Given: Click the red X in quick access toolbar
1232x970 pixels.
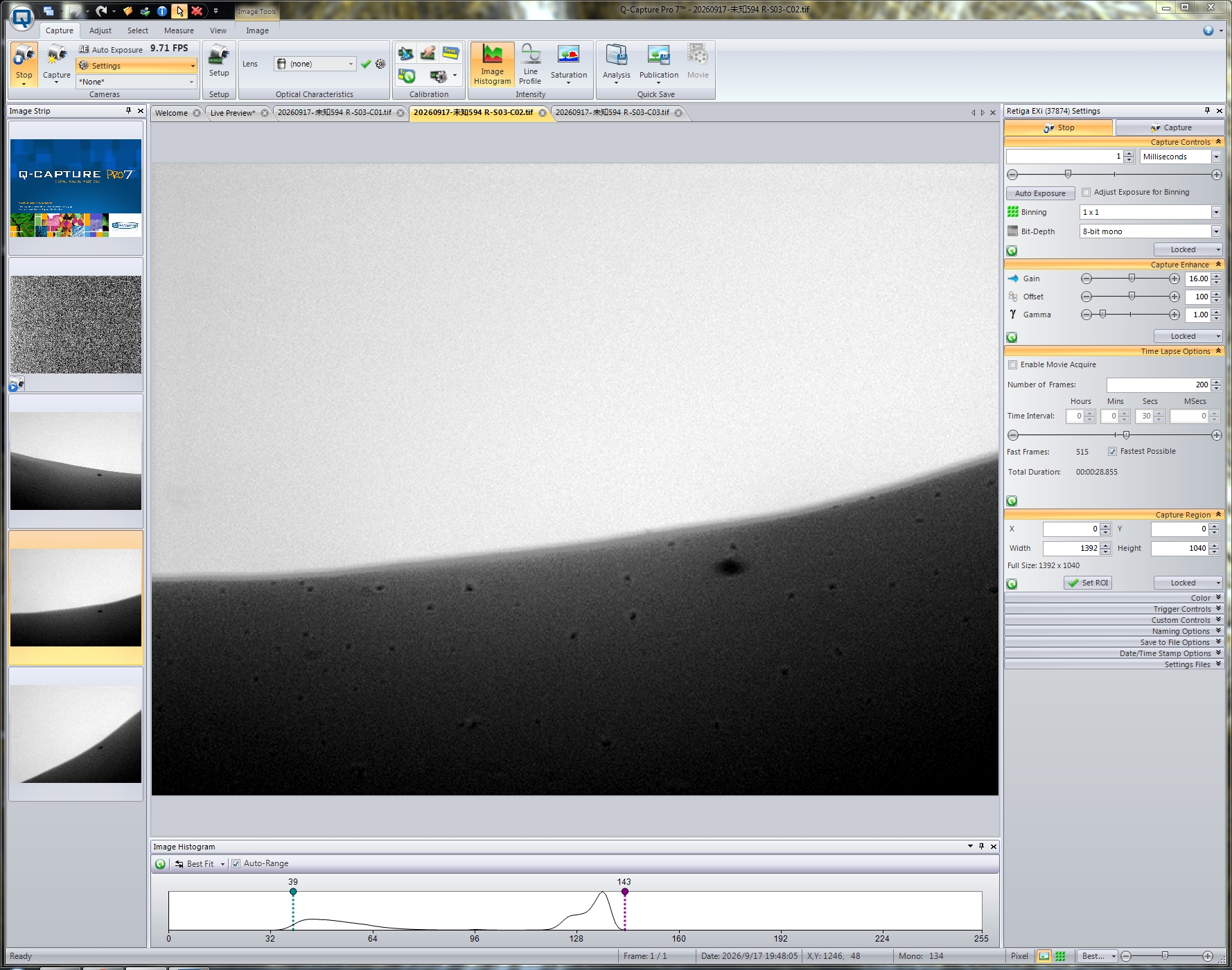Looking at the screenshot, I should (197, 10).
